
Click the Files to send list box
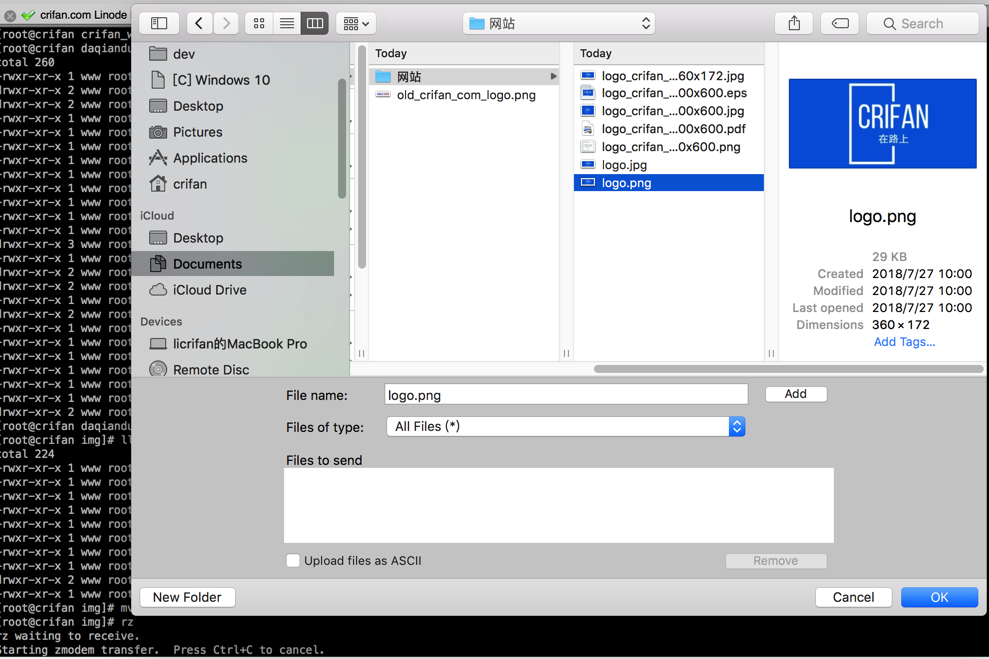(x=558, y=505)
